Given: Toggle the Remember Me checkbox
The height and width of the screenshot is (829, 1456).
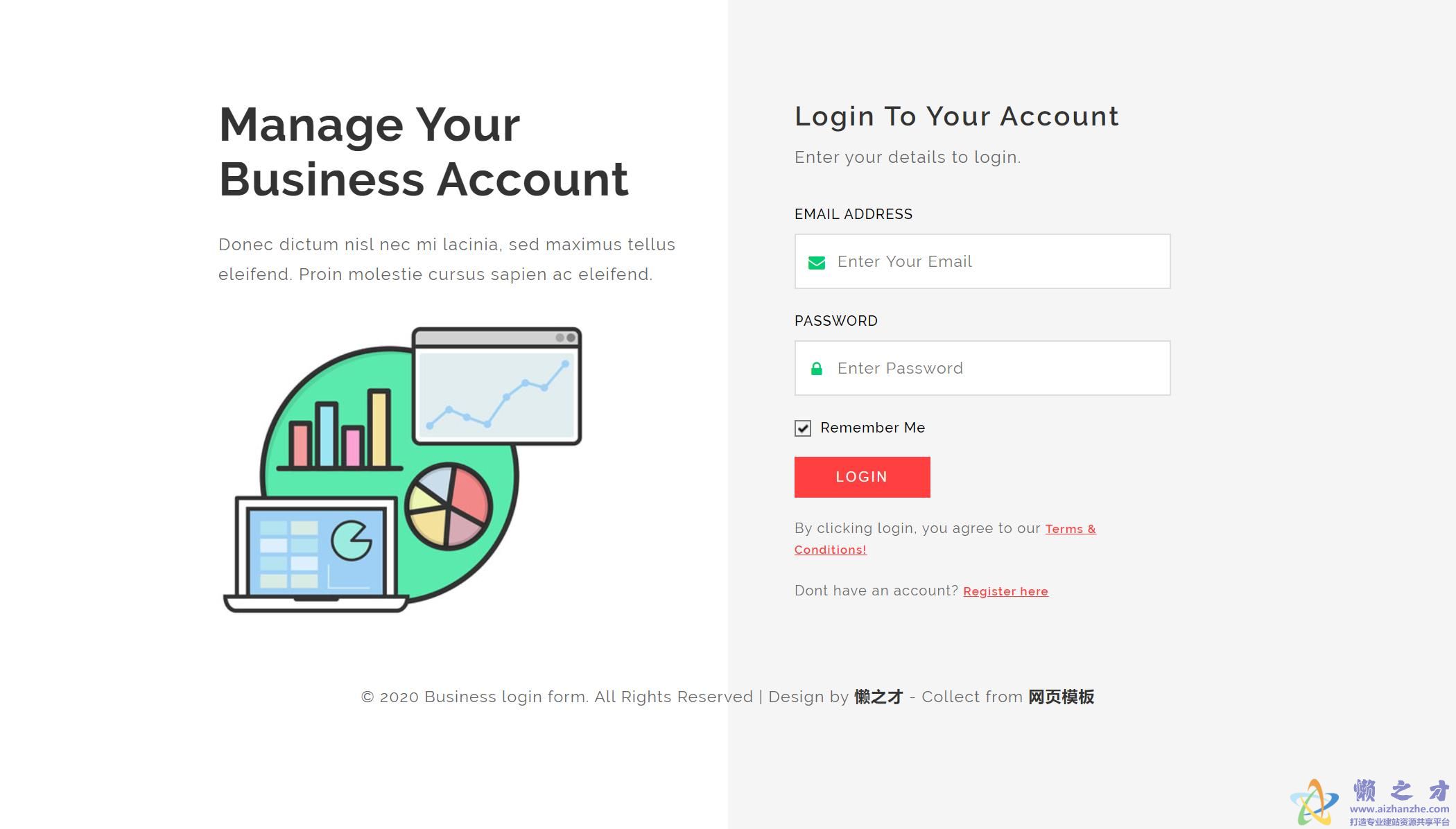Looking at the screenshot, I should (x=803, y=428).
